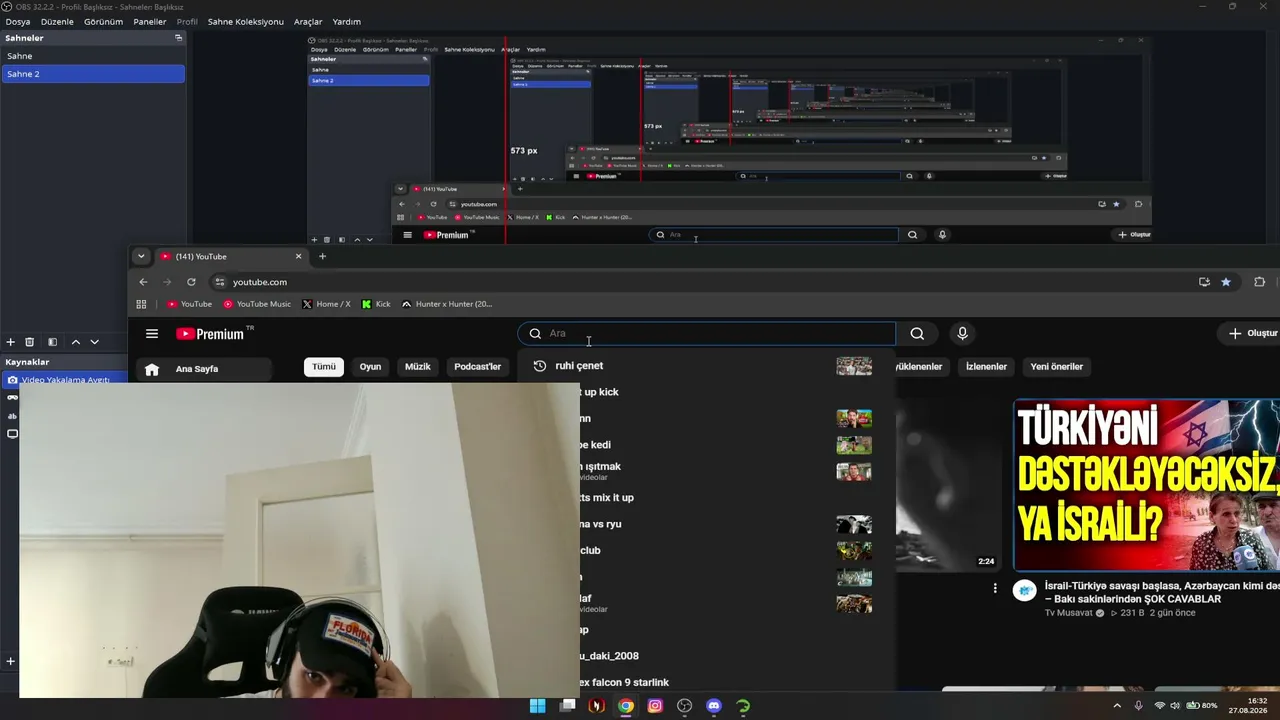Open Task View on the taskbar
1280x720 pixels.
coord(567,706)
